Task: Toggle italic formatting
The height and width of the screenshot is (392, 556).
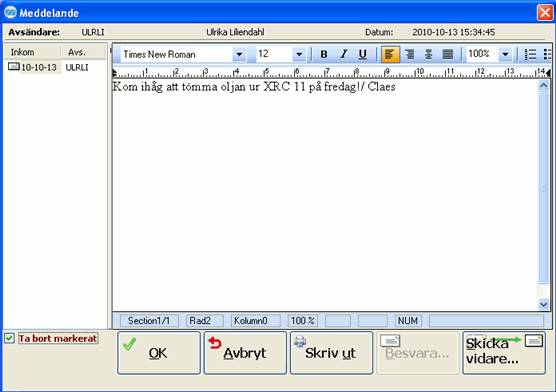Action: click(x=343, y=54)
